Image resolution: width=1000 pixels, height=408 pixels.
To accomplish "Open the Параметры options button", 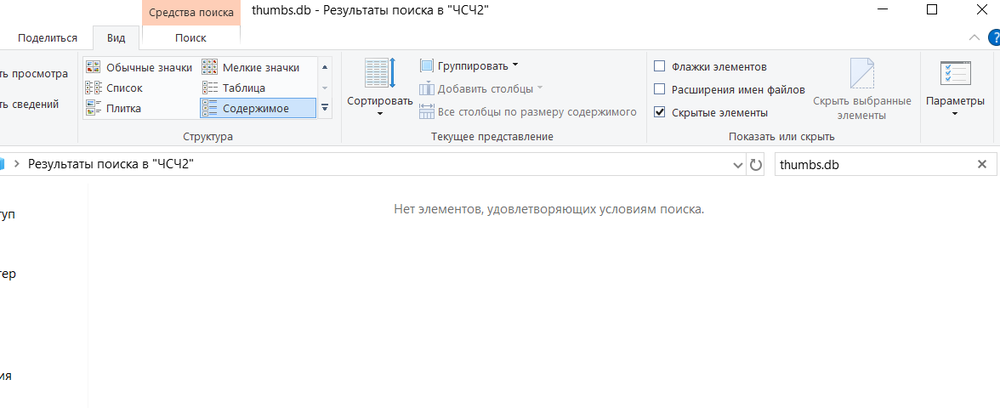I will [x=955, y=89].
